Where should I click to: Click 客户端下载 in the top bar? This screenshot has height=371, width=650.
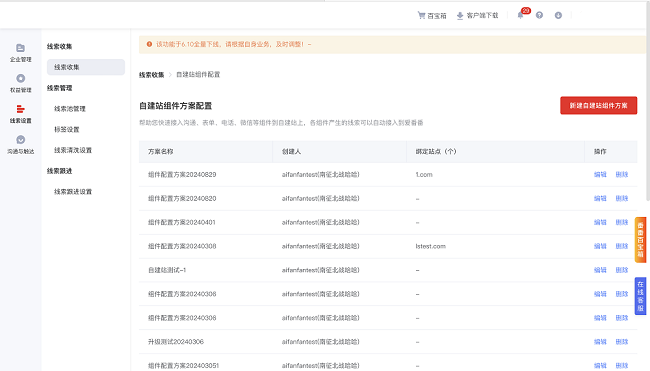click(477, 16)
